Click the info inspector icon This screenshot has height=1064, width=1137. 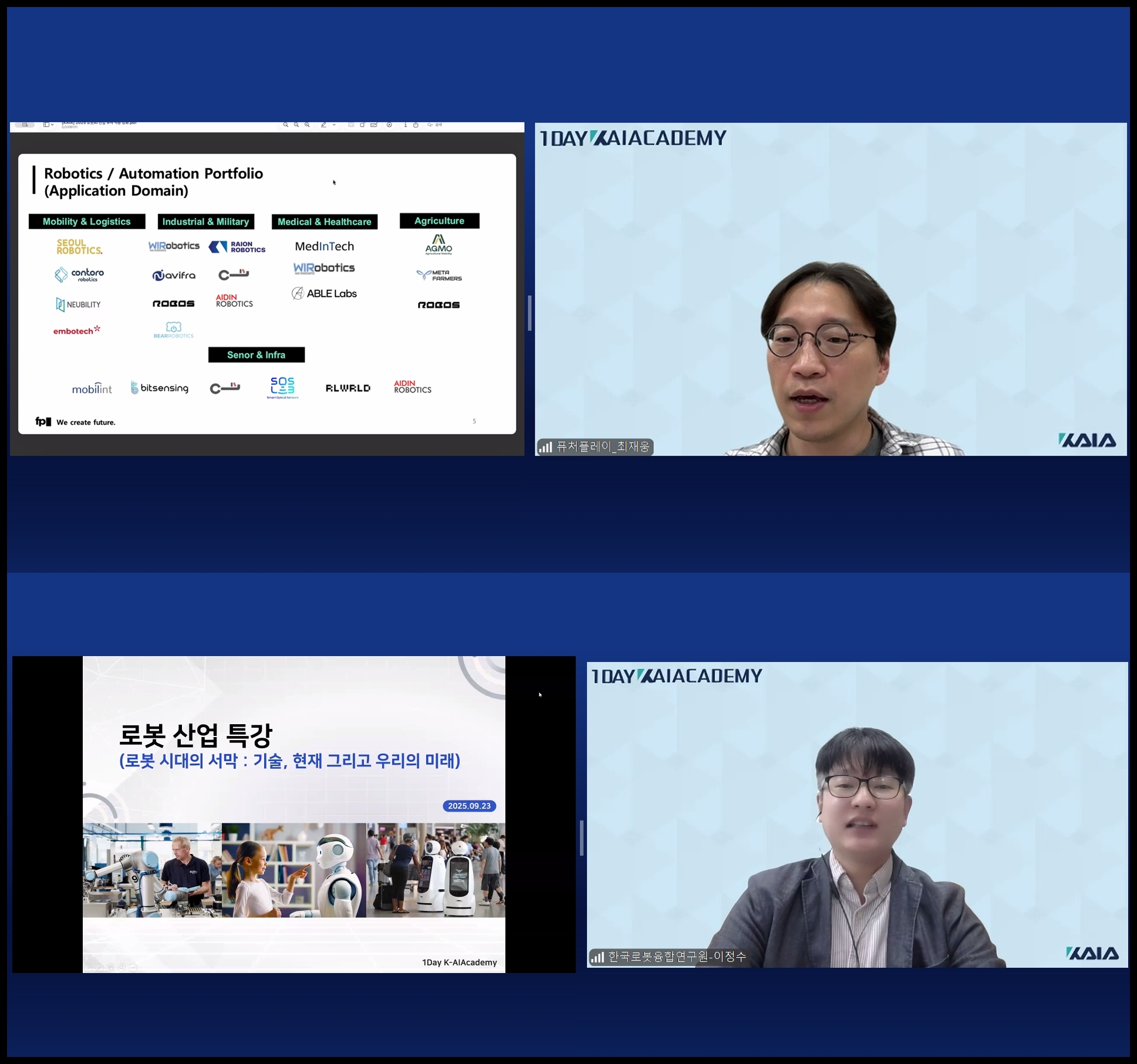405,124
